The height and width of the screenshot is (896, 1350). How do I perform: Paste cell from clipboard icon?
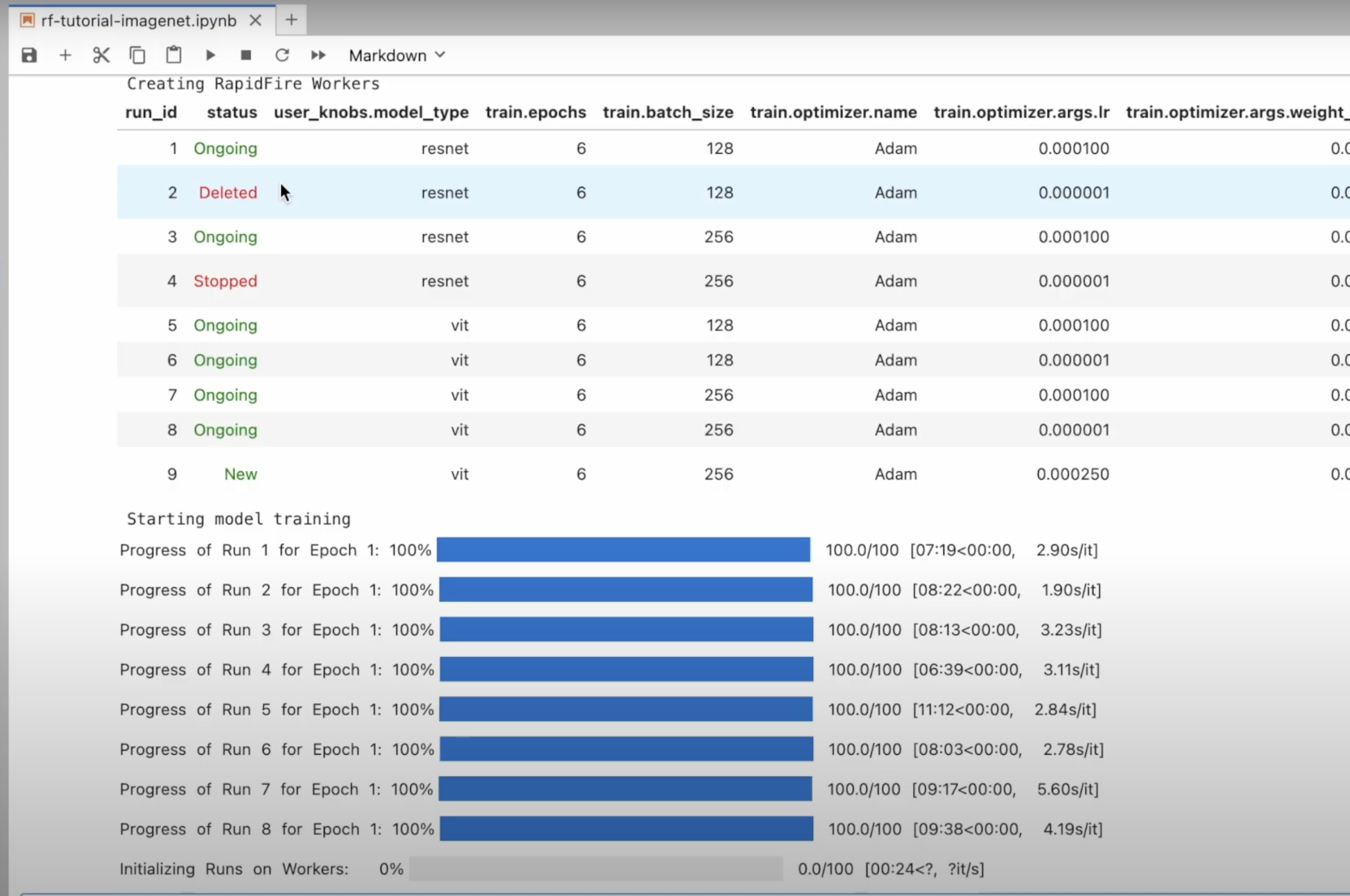[x=174, y=55]
